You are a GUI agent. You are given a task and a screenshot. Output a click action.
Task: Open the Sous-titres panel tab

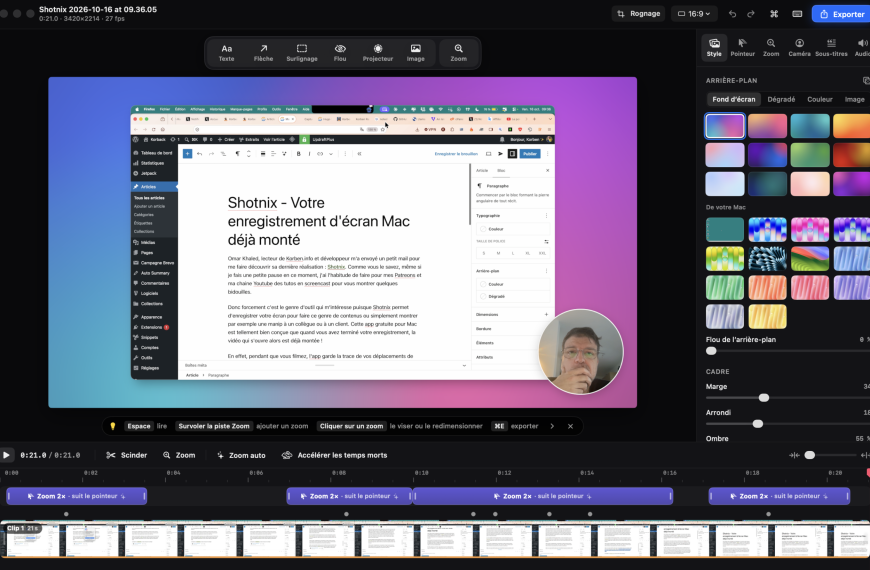coord(831,48)
